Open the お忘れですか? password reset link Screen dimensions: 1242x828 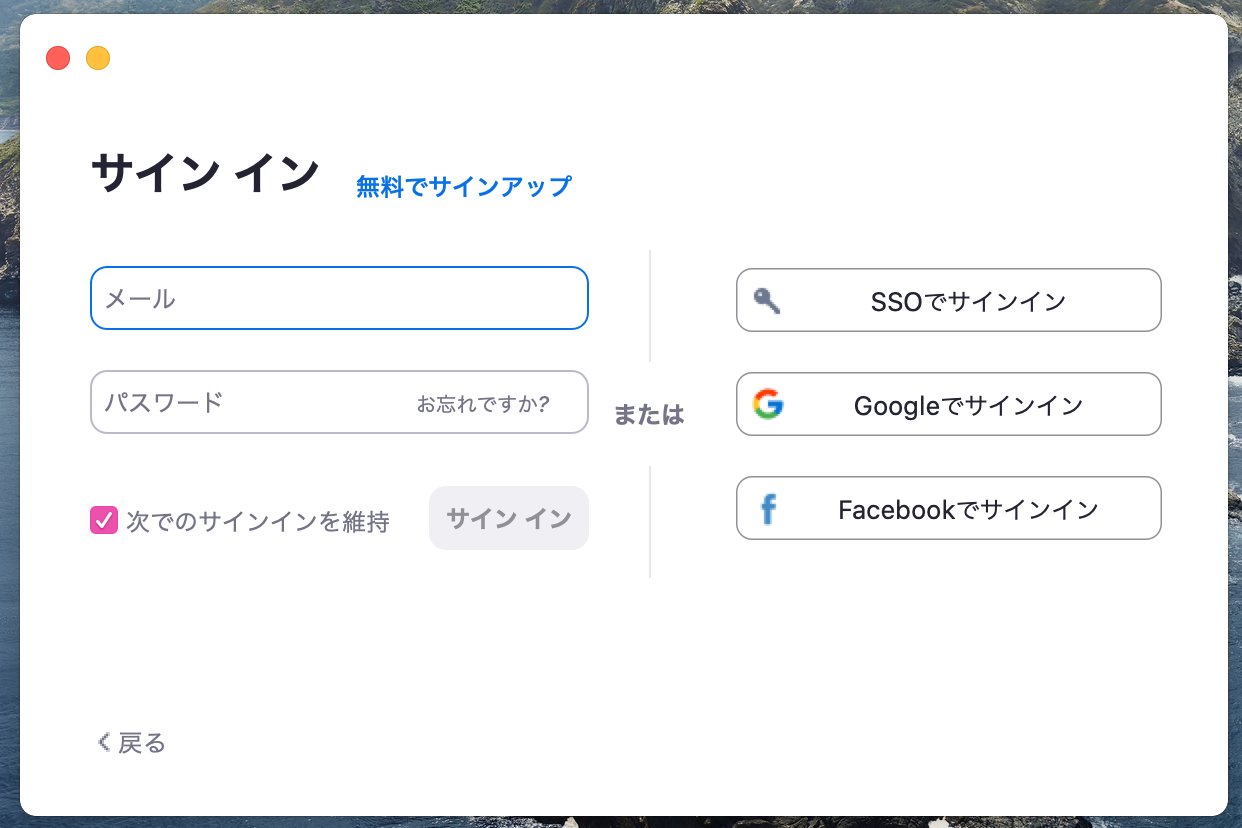coord(483,404)
